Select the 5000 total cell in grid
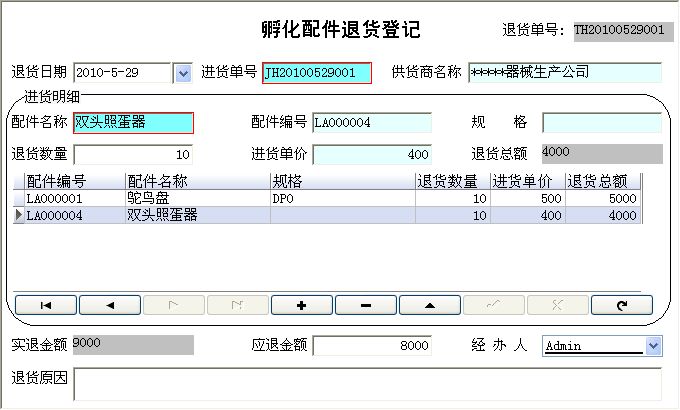Viewport: 680px width, 410px height. pos(603,199)
